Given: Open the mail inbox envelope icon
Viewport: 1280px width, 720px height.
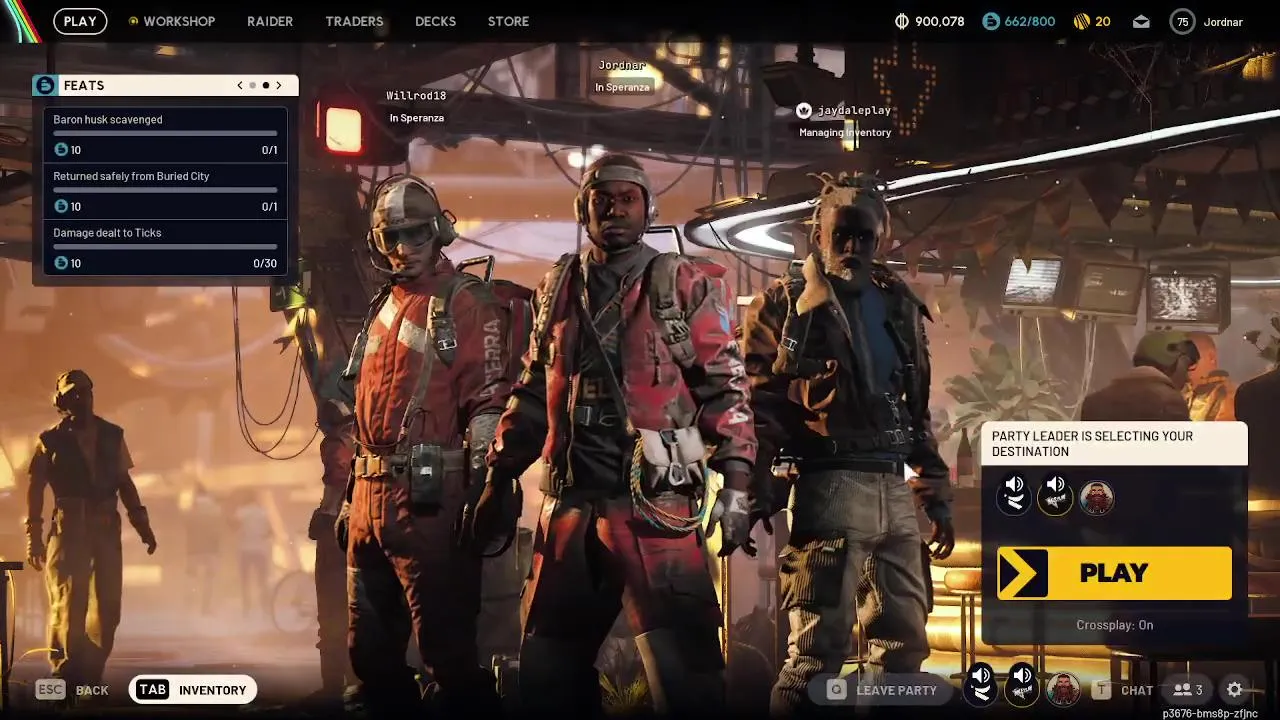Looking at the screenshot, I should 1141,21.
